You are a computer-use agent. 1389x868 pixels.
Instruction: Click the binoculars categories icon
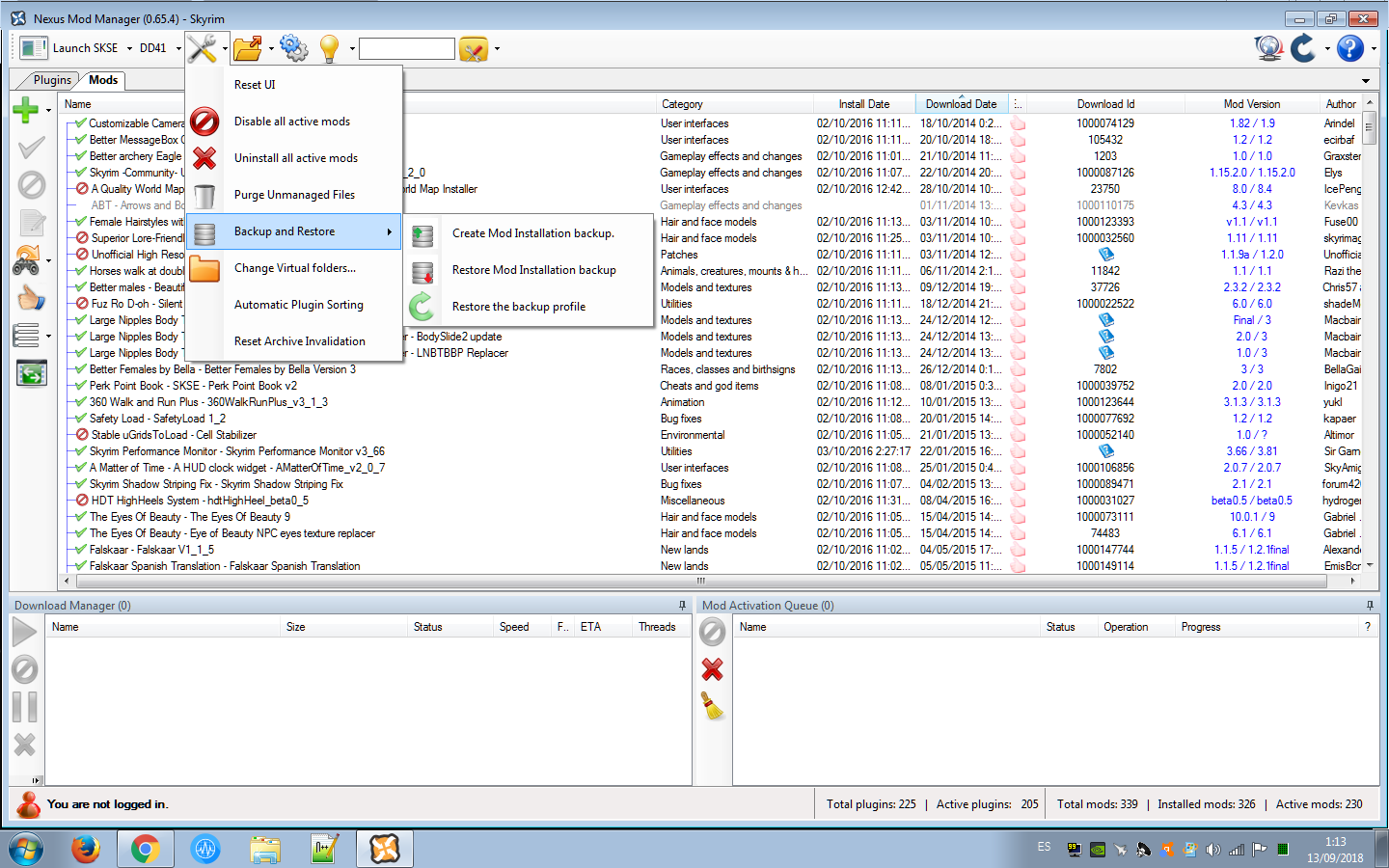(x=26, y=260)
